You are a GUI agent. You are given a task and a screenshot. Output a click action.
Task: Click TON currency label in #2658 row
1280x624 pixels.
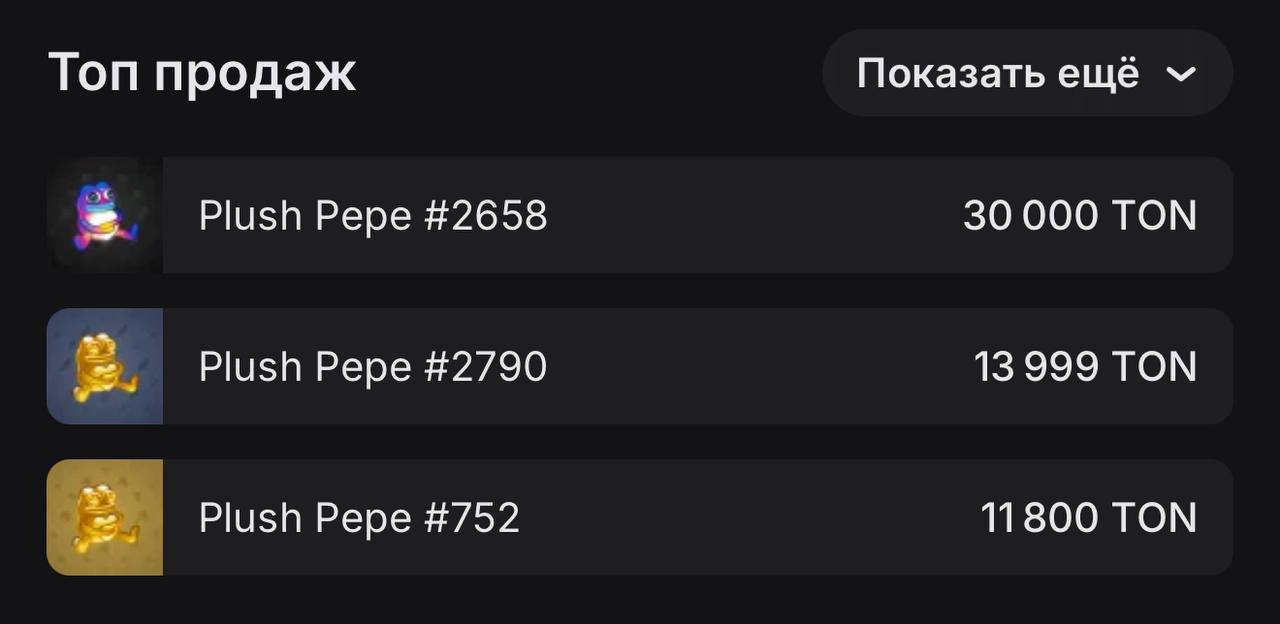click(x=1154, y=216)
